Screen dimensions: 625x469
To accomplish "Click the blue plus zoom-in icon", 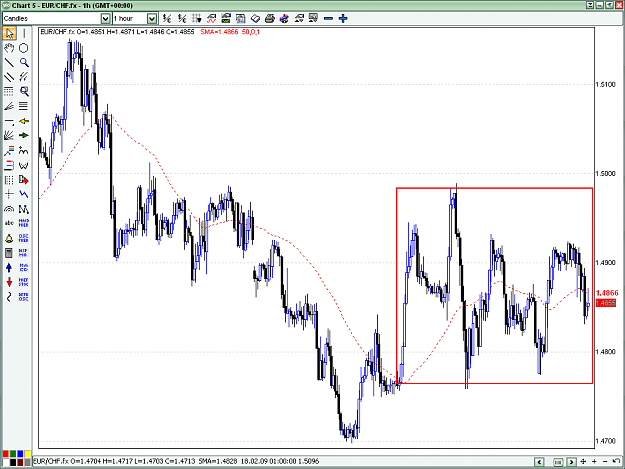I will (x=343, y=18).
